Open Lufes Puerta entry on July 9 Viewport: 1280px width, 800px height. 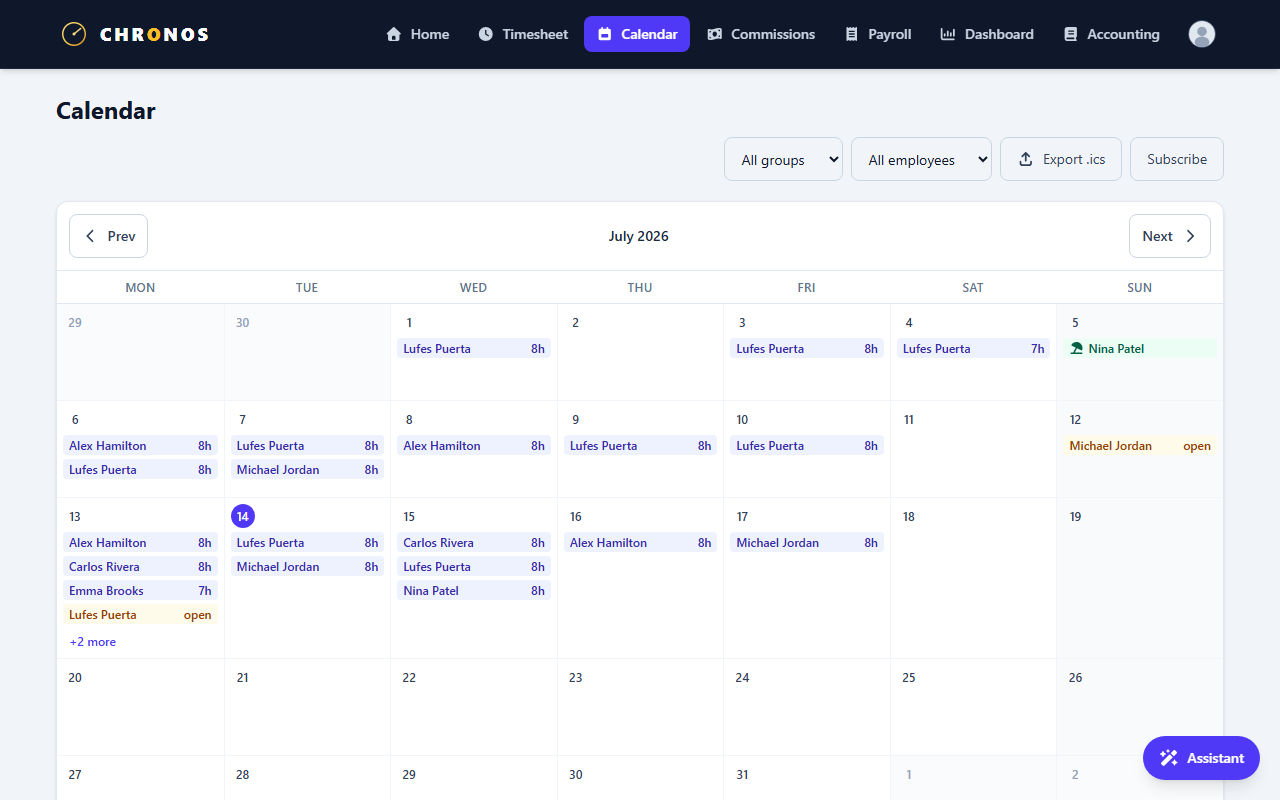coord(640,446)
